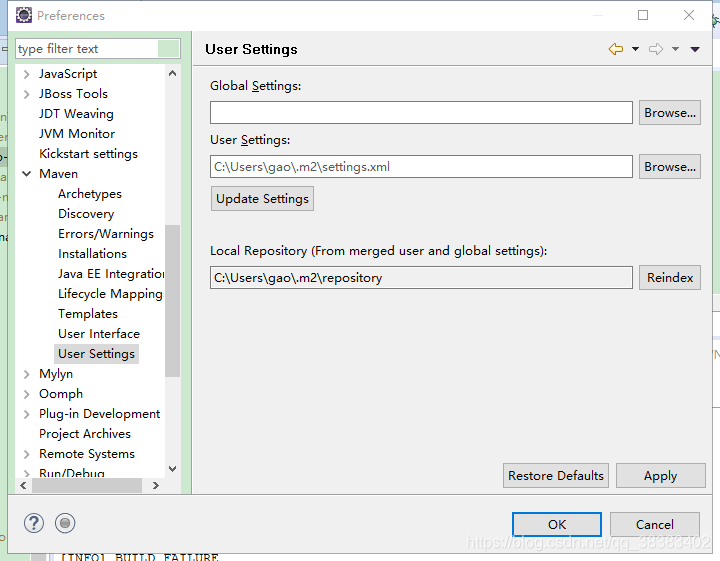The width and height of the screenshot is (720, 561).
Task: Select Mylyn preference item
Action: pyautogui.click(x=56, y=374)
